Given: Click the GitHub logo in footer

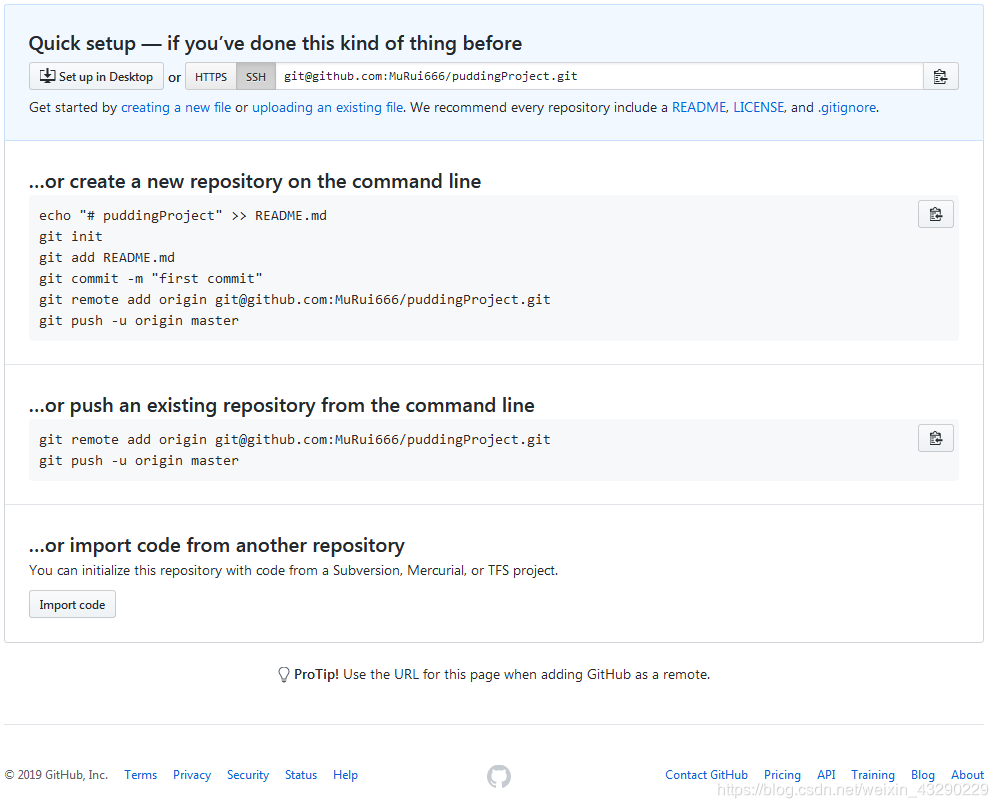Looking at the screenshot, I should (x=499, y=776).
